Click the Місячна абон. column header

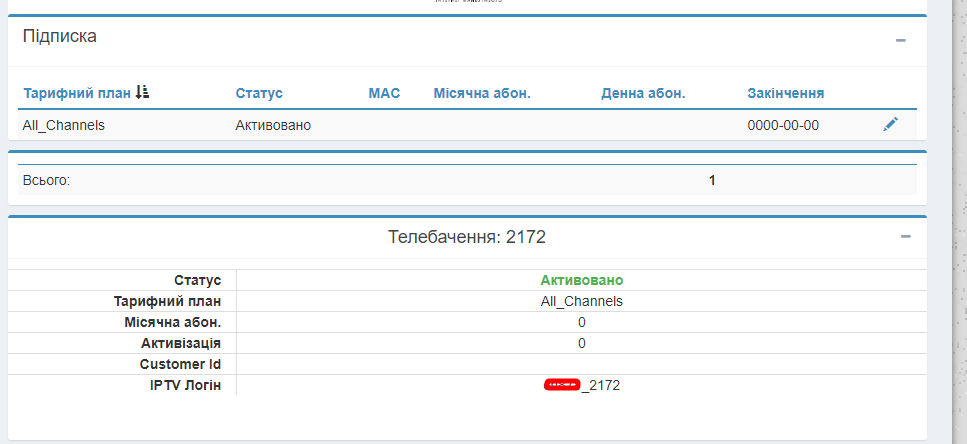click(x=481, y=93)
